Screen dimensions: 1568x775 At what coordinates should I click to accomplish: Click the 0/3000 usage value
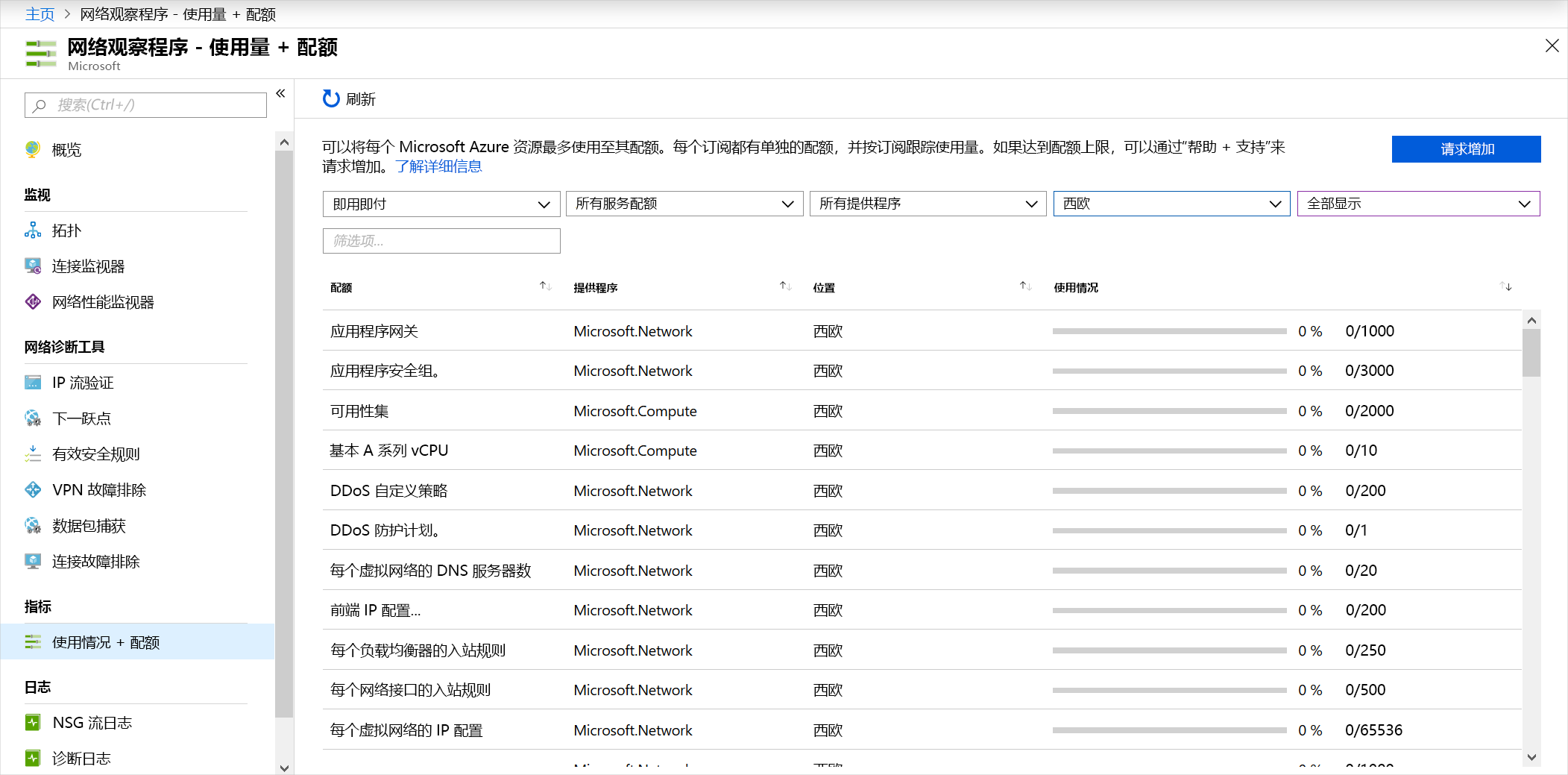(1370, 371)
